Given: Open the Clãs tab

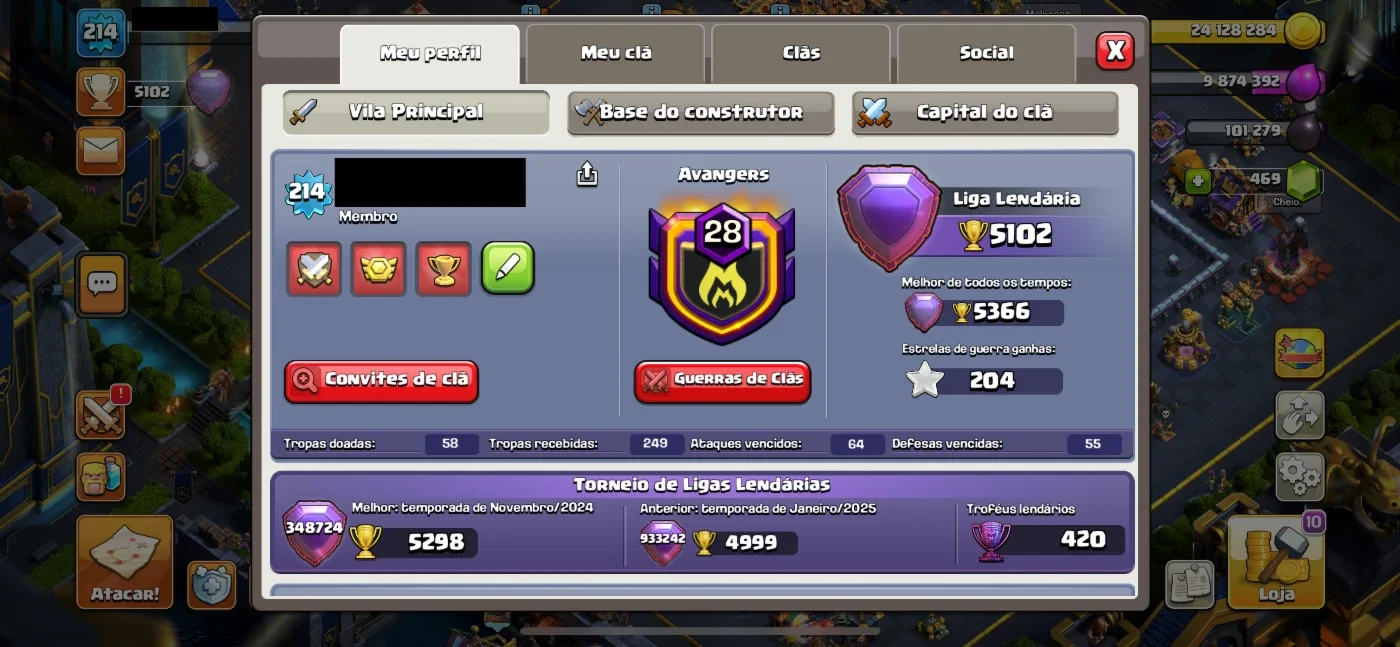Looking at the screenshot, I should click(801, 53).
